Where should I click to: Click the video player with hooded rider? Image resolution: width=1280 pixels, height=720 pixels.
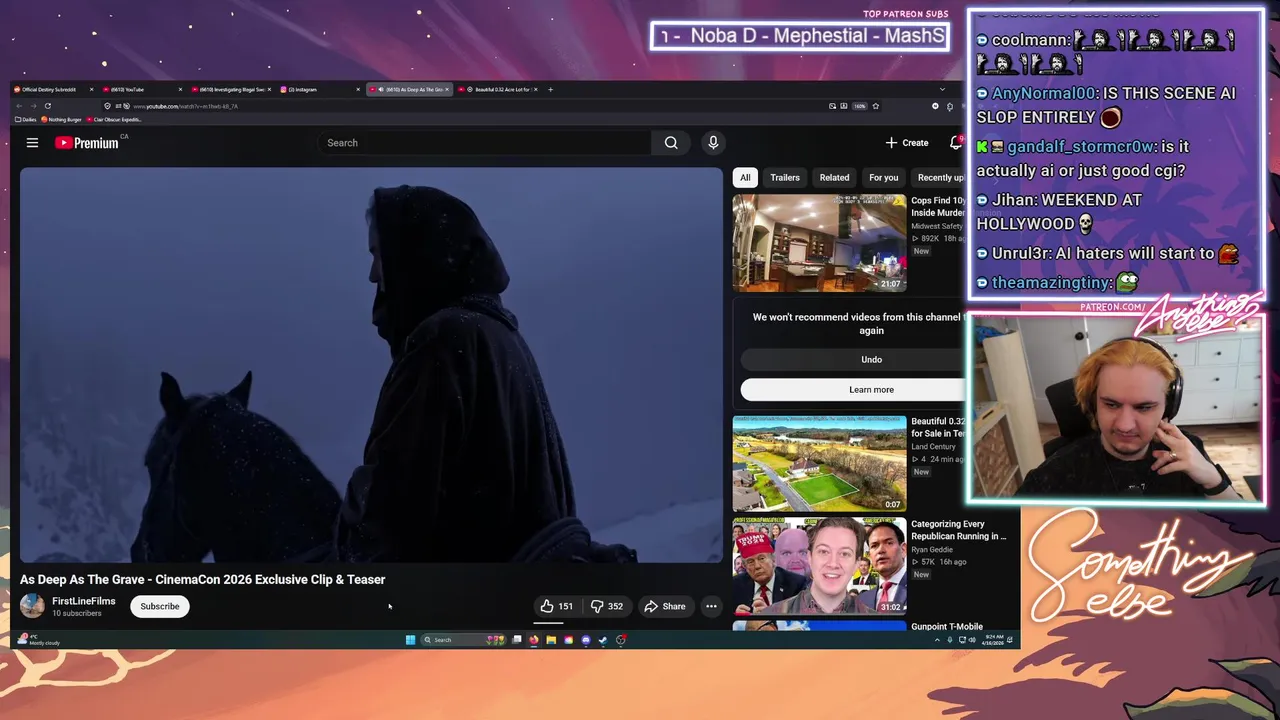click(371, 365)
